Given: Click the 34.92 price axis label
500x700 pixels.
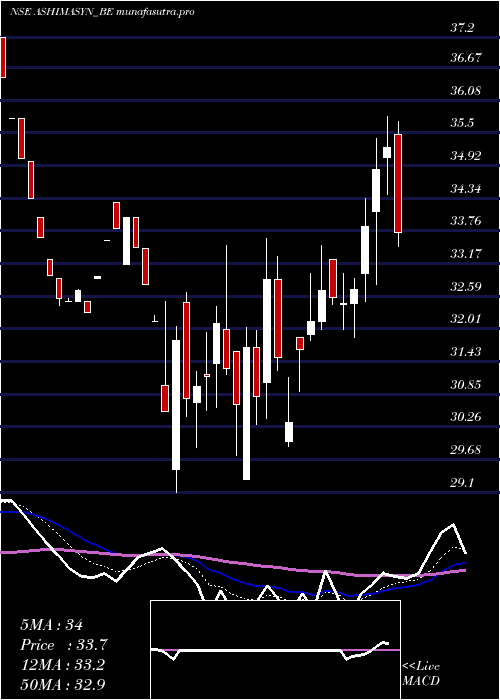Looking at the screenshot, I should coord(465,156).
